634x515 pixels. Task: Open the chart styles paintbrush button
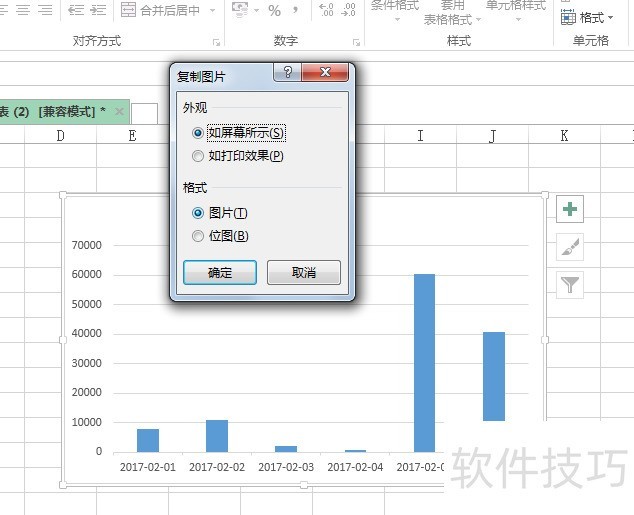click(x=570, y=247)
